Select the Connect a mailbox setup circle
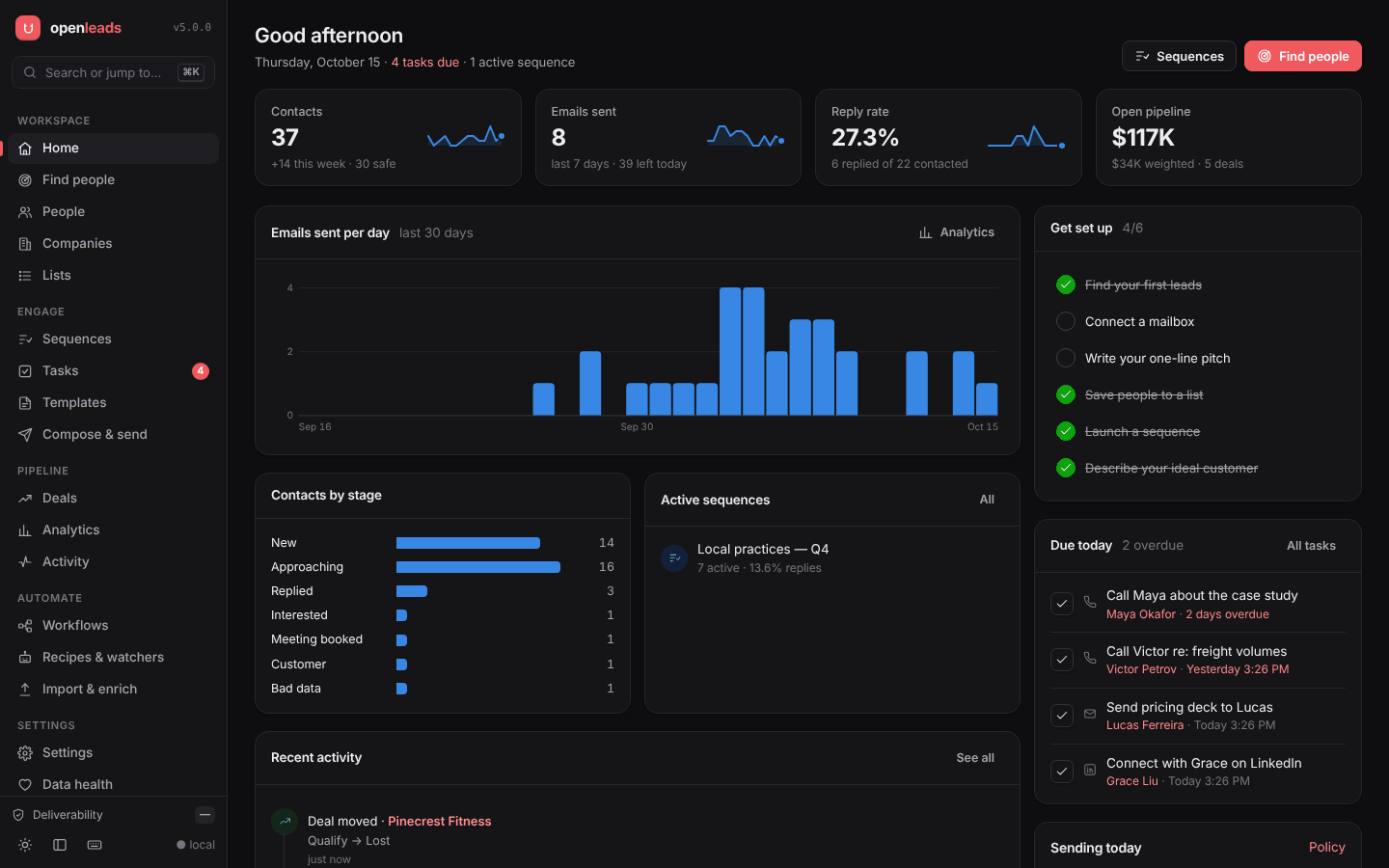The height and width of the screenshot is (868, 1389). tap(1066, 321)
